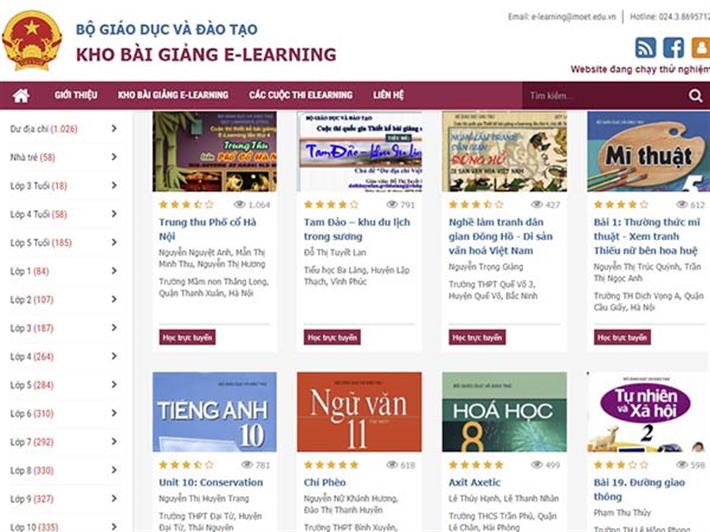
Task: Rate Trung thu Phố cổ Hà Nội stars
Action: (x=186, y=205)
